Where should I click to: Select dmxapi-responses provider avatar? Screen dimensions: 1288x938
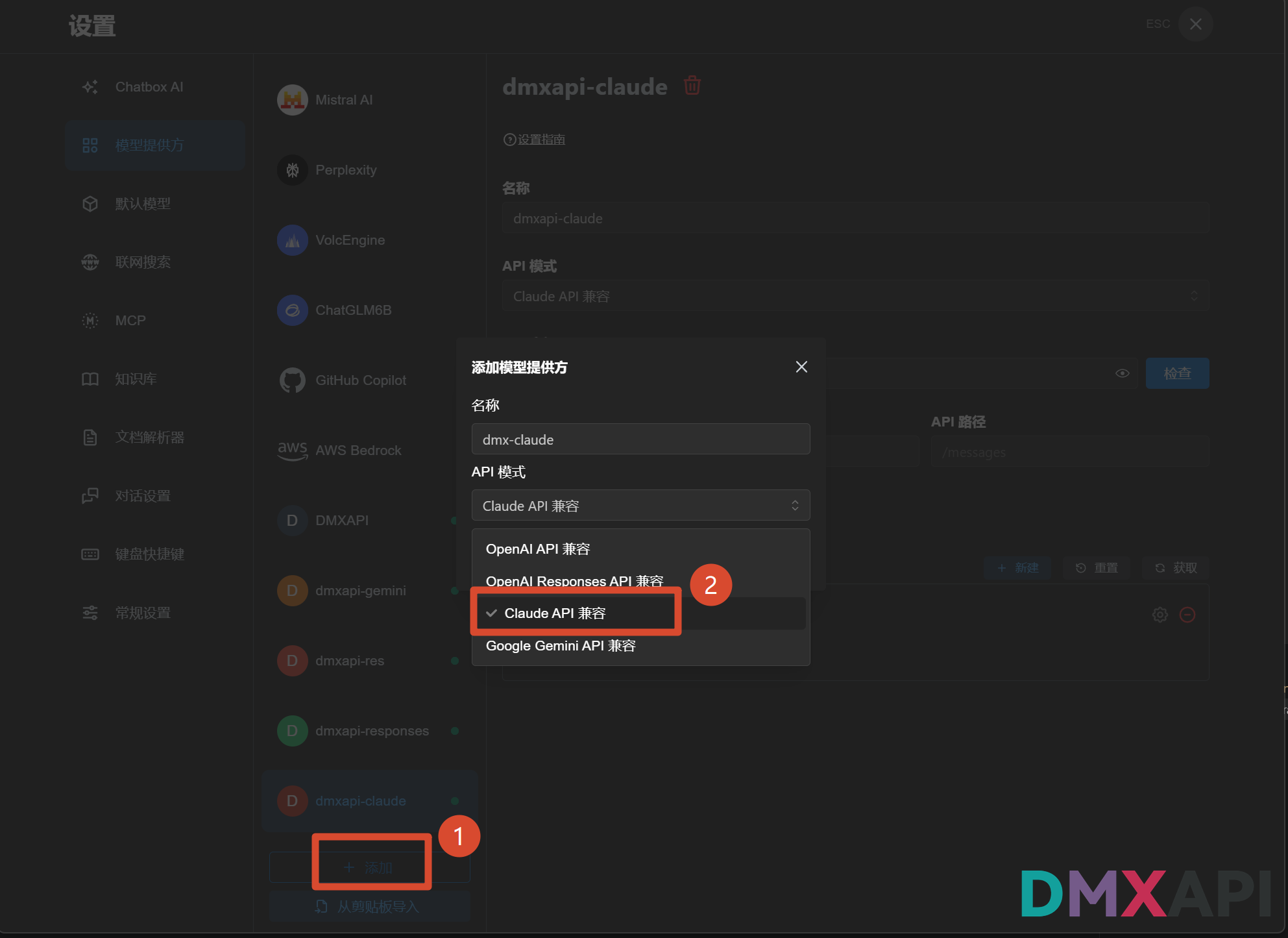(293, 731)
